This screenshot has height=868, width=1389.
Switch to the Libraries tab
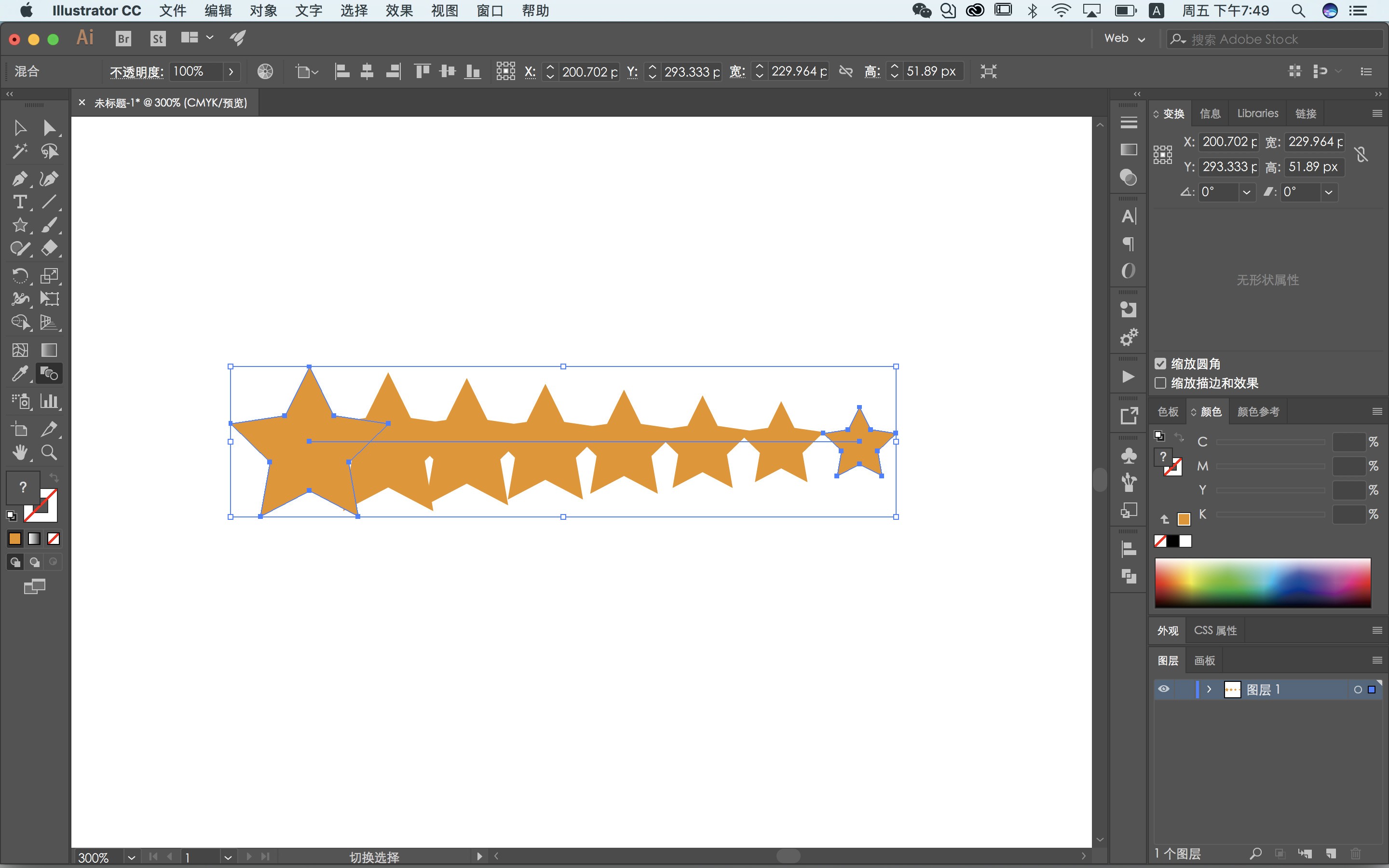tap(1257, 114)
